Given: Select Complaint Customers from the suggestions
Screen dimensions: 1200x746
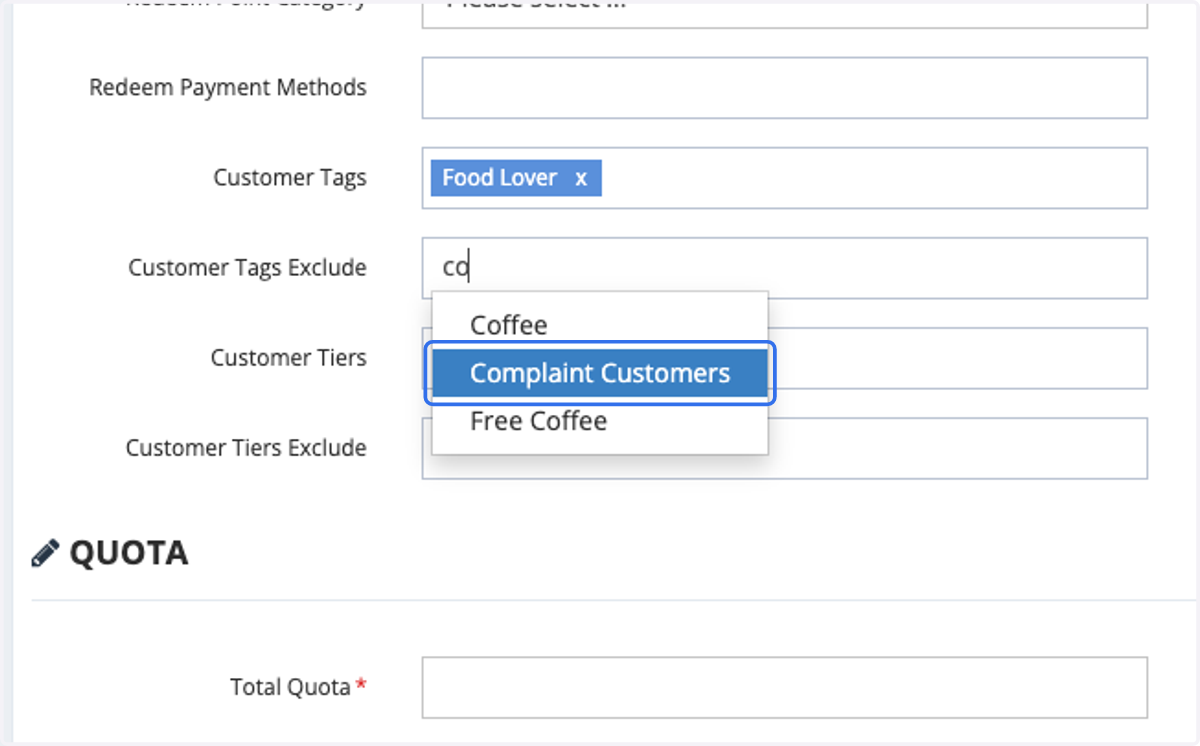Looking at the screenshot, I should [x=600, y=373].
